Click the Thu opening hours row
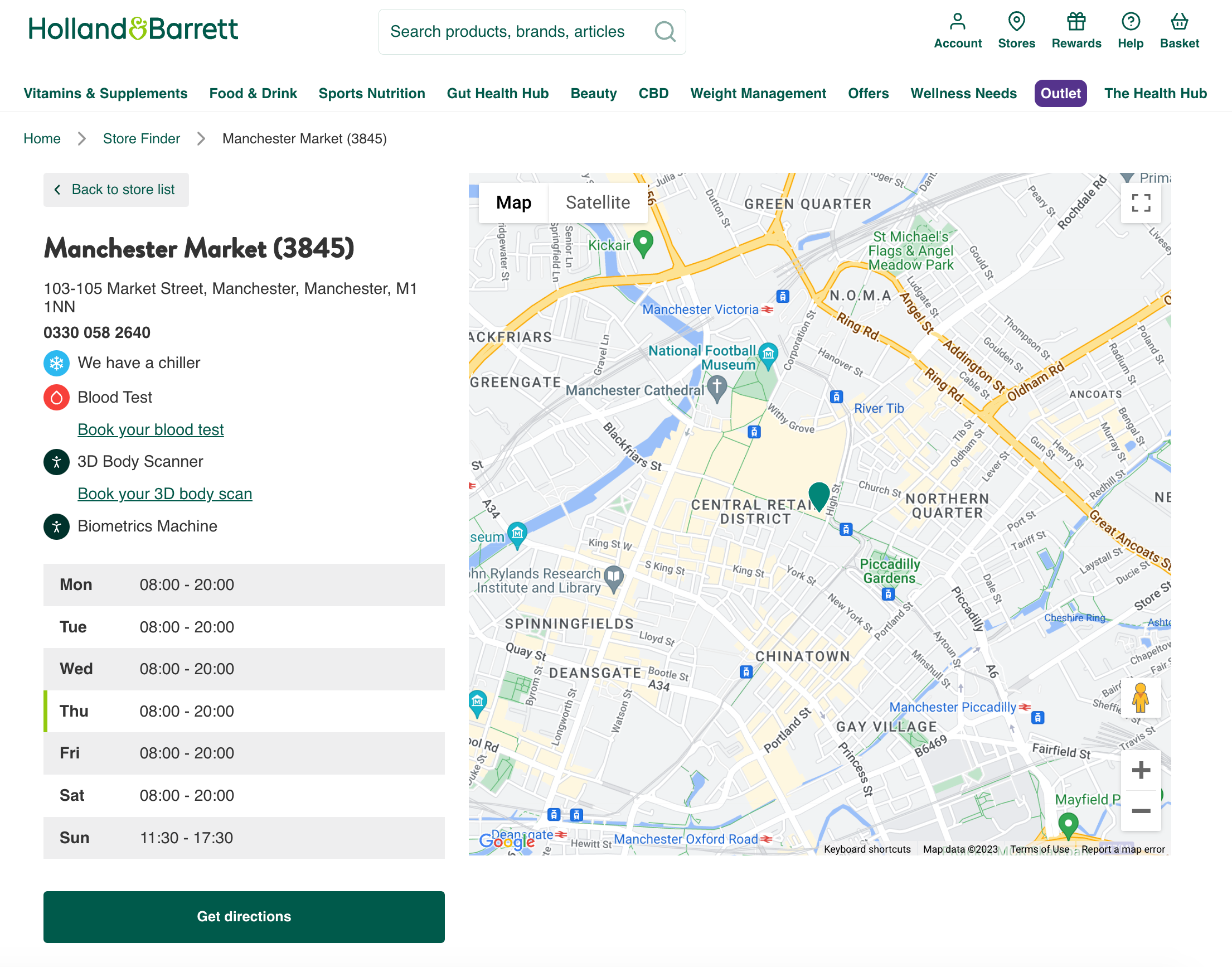1232x967 pixels. click(244, 711)
